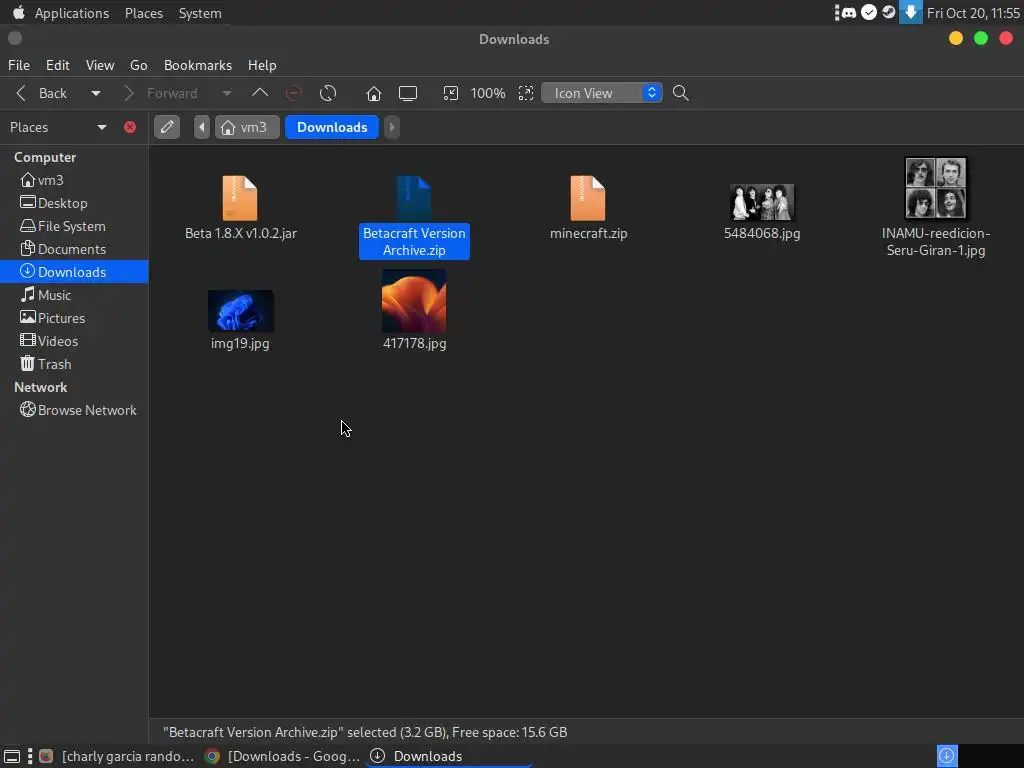The height and width of the screenshot is (768, 1024).
Task: Click the zoom in icon
Action: point(526,93)
